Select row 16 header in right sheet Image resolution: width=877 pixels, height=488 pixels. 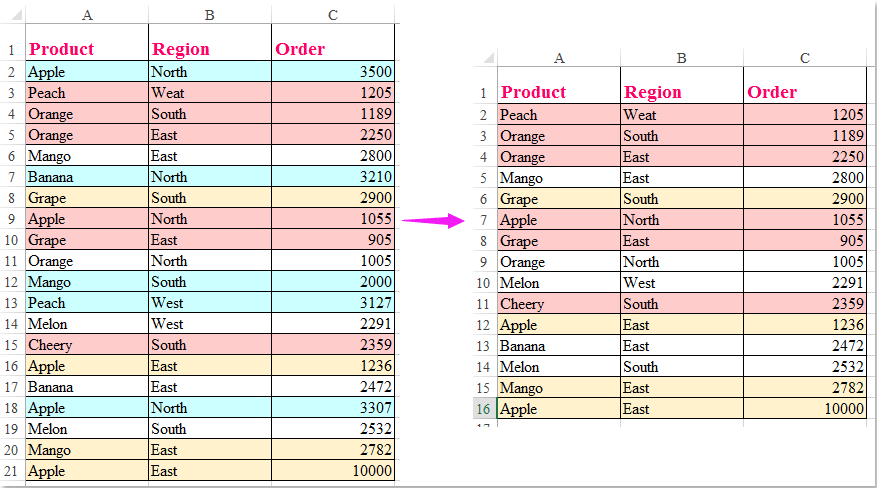pyautogui.click(x=484, y=409)
